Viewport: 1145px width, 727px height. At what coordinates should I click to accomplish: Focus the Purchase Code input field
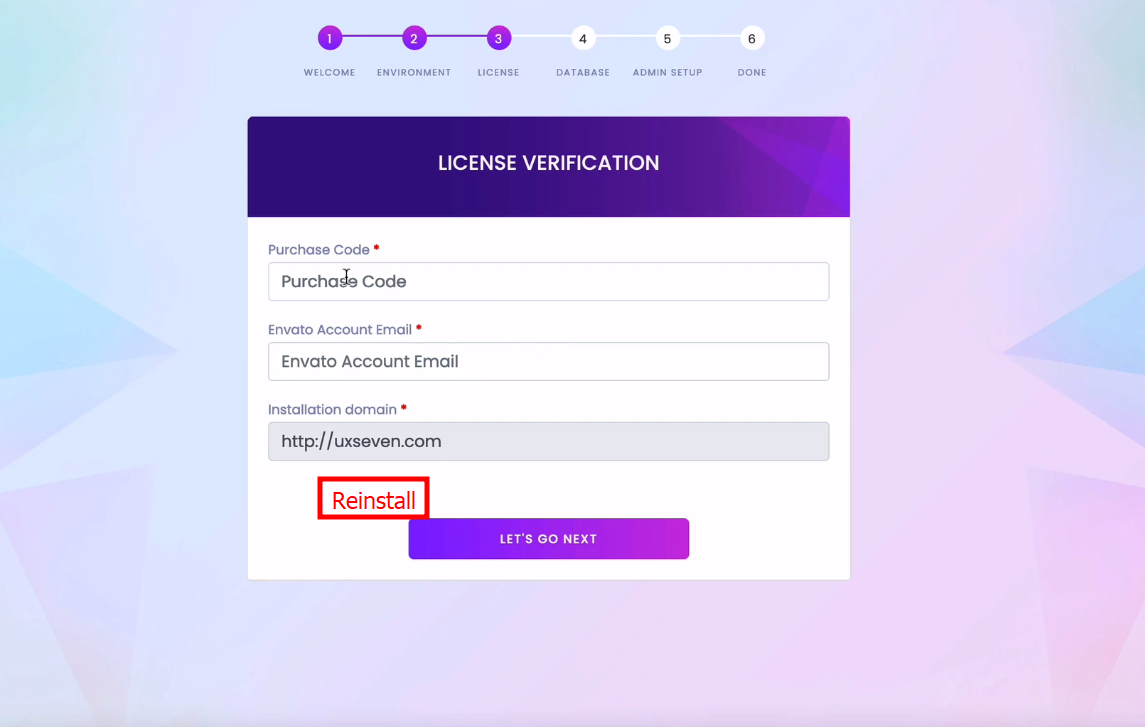(x=548, y=282)
